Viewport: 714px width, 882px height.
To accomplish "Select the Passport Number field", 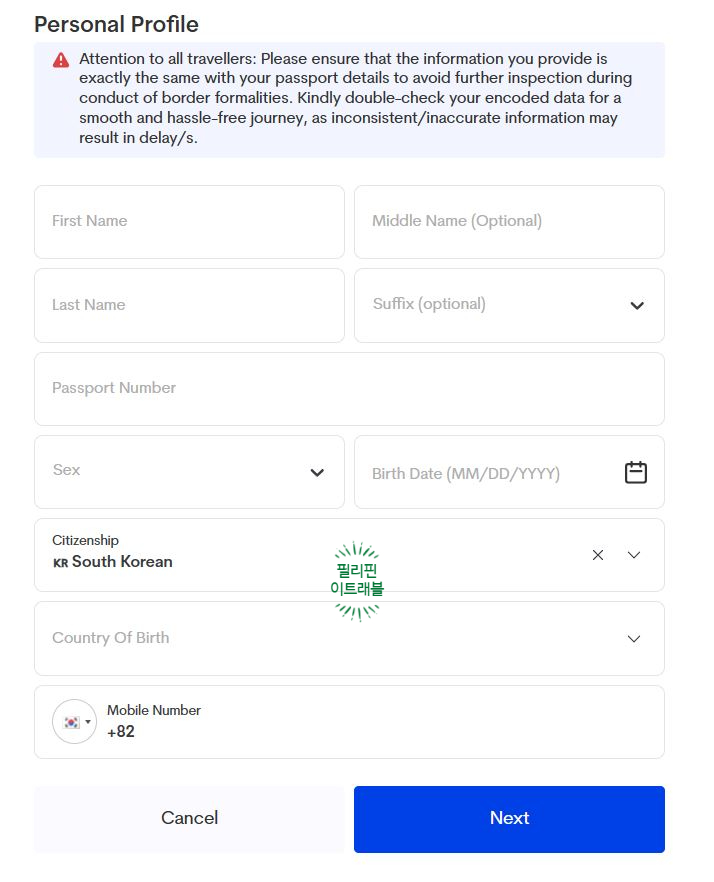I will (349, 389).
